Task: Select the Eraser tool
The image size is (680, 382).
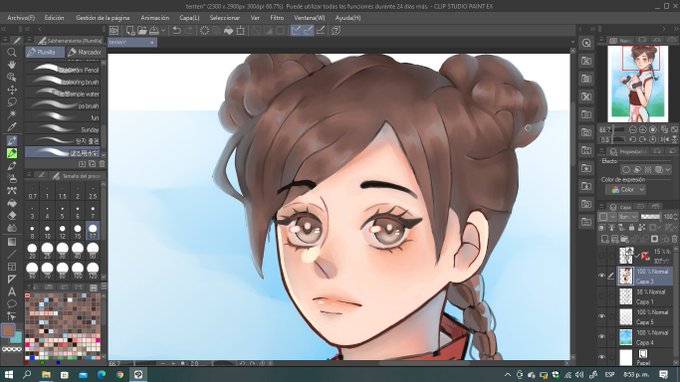Action: coord(12,215)
